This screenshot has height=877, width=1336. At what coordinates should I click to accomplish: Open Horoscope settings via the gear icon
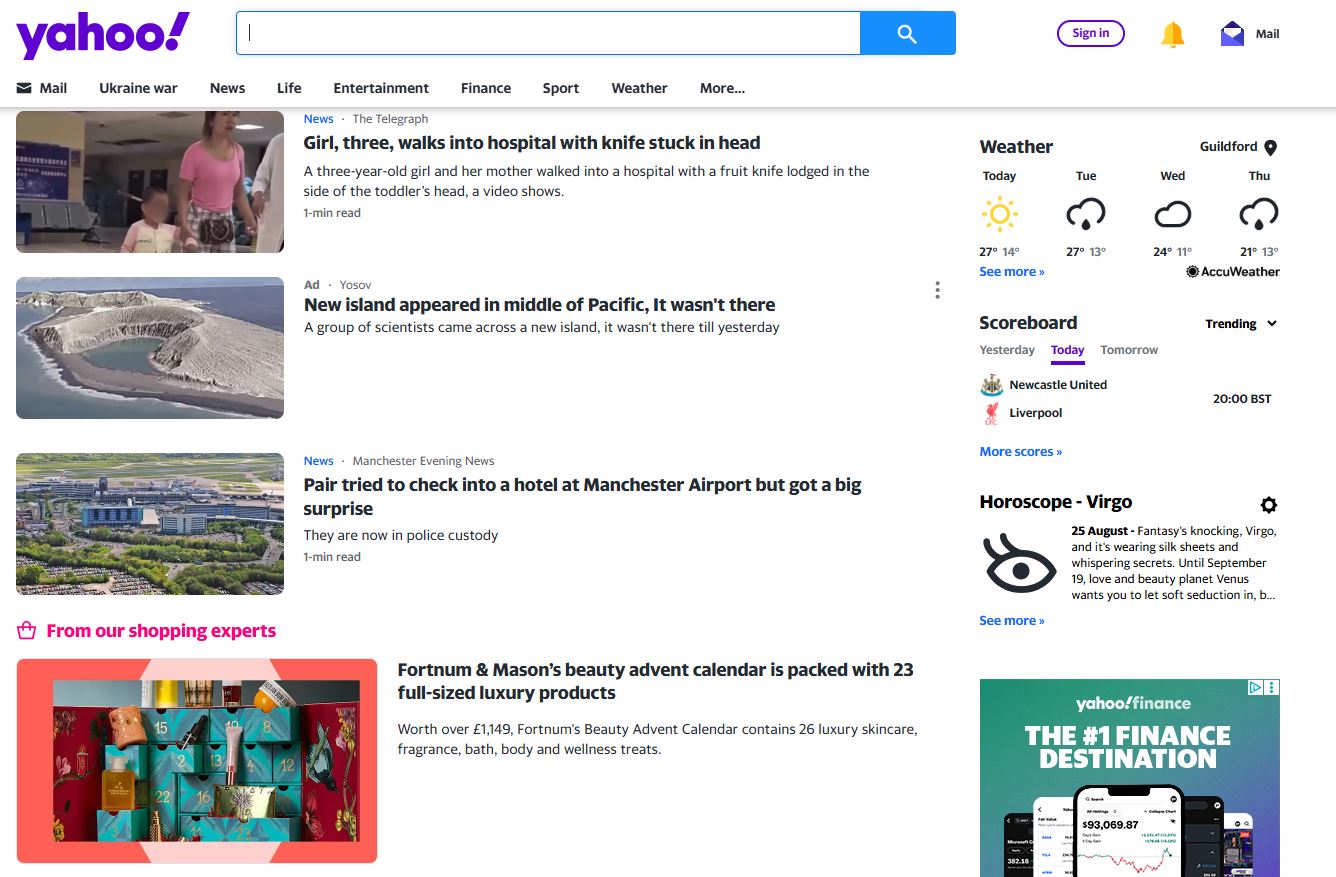(x=1268, y=505)
